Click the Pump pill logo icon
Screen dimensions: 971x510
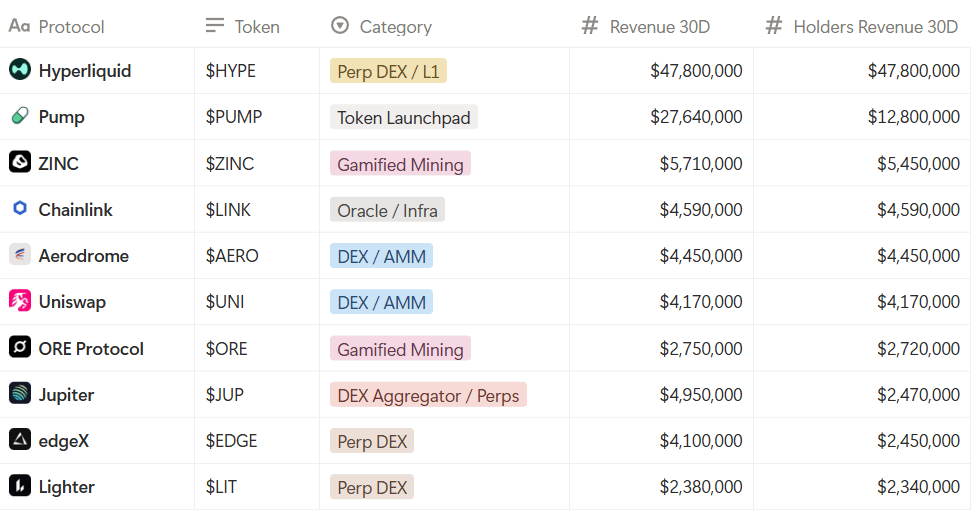coord(20,116)
